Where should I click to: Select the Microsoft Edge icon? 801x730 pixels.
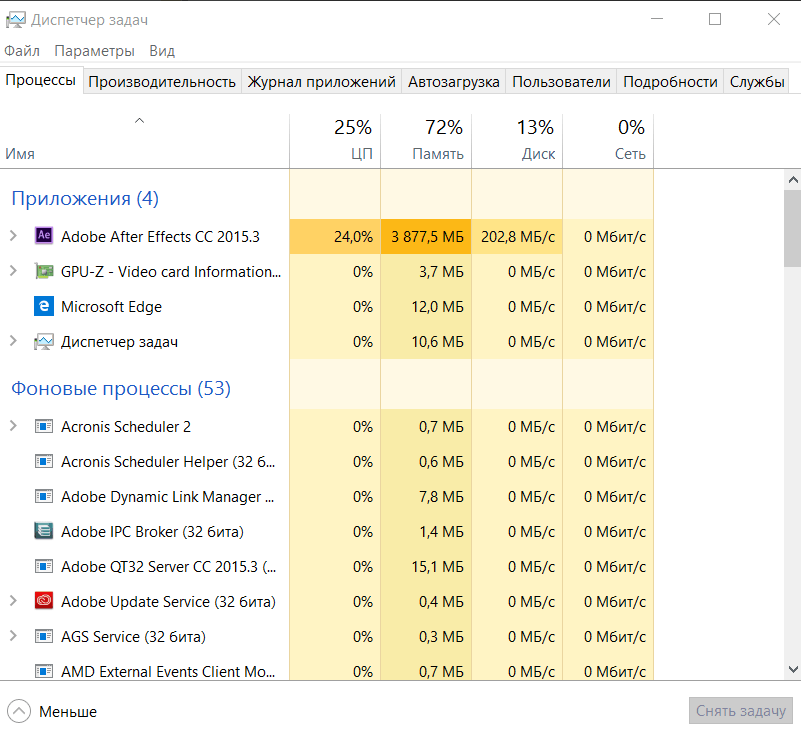coord(43,307)
